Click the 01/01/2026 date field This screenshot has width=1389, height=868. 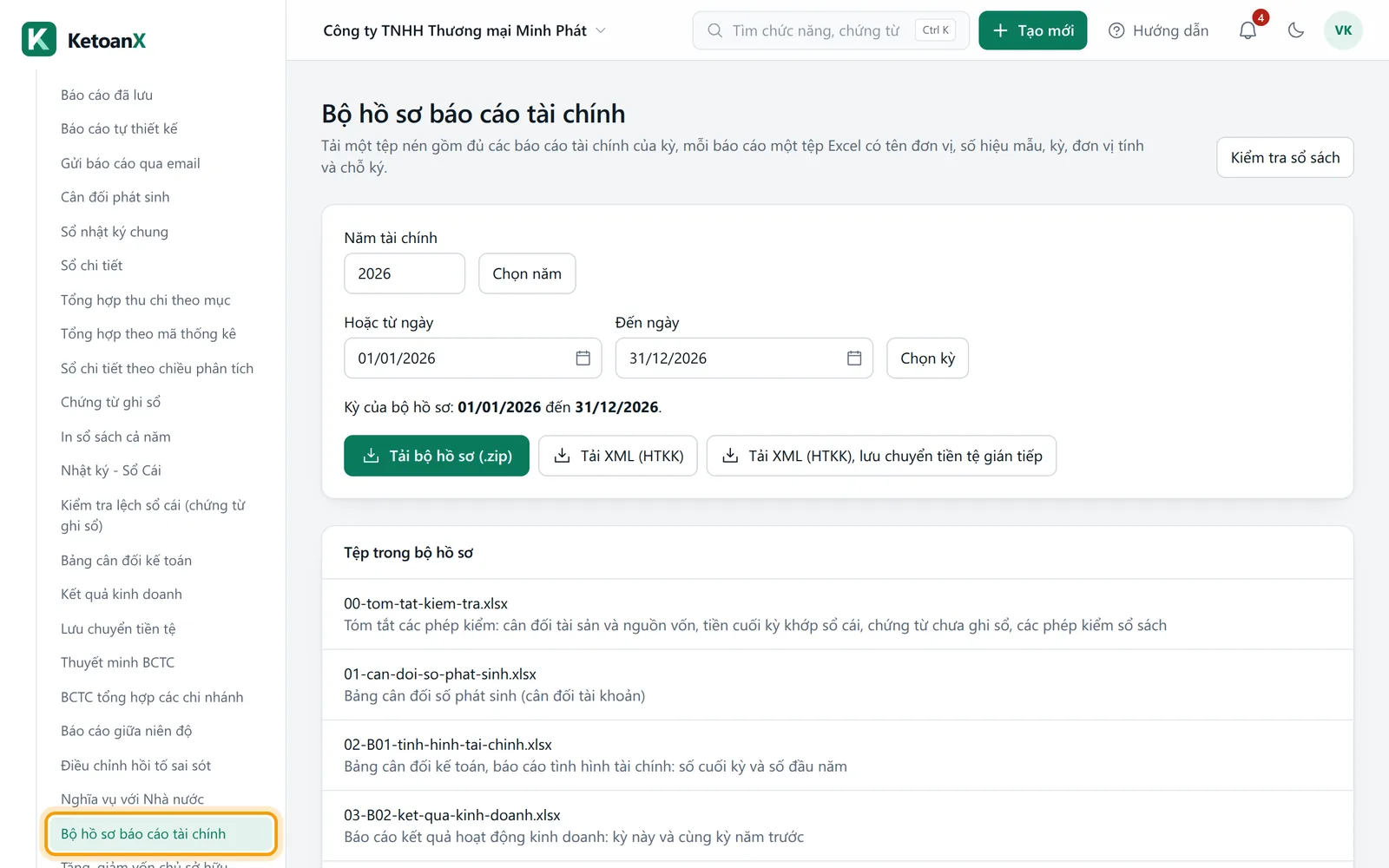[x=473, y=358]
